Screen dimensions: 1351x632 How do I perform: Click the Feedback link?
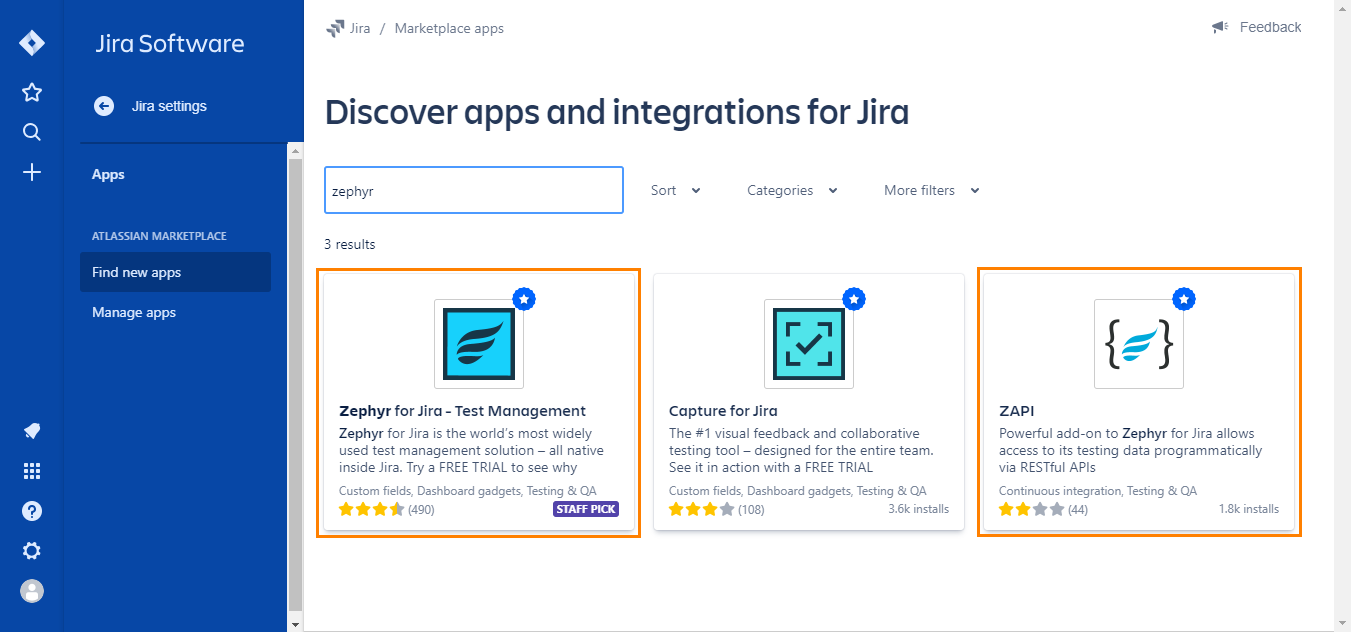pyautogui.click(x=1270, y=27)
